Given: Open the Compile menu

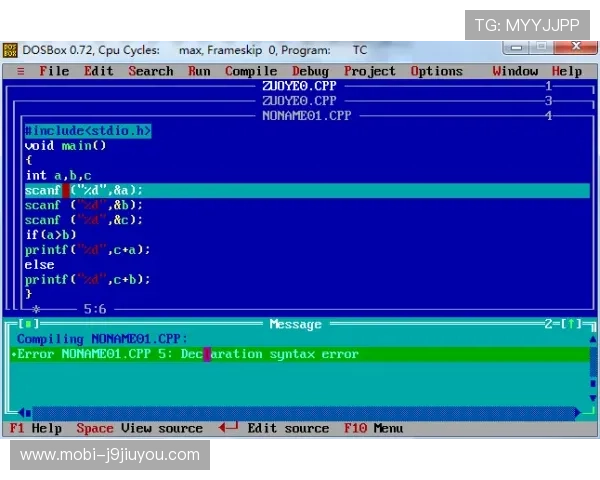Looking at the screenshot, I should click(251, 71).
